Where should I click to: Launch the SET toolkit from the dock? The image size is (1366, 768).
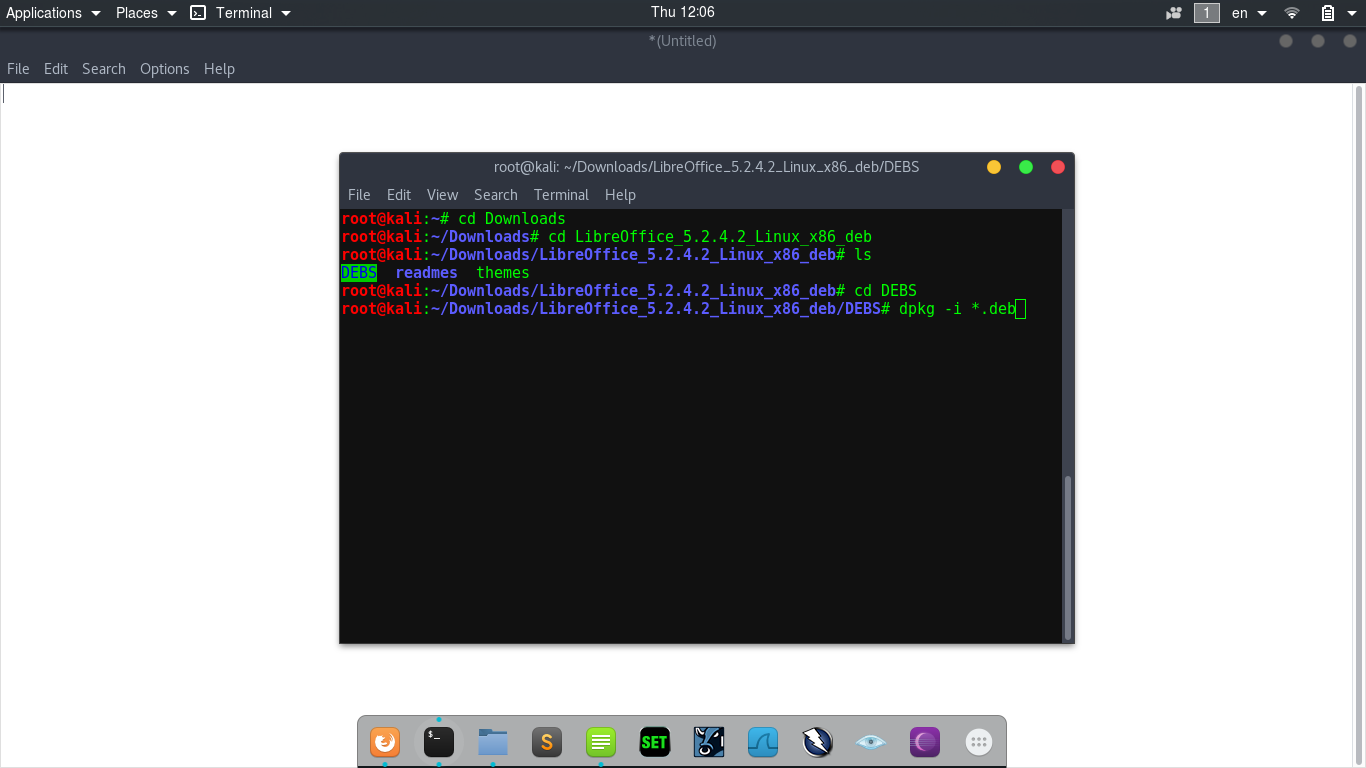point(655,742)
